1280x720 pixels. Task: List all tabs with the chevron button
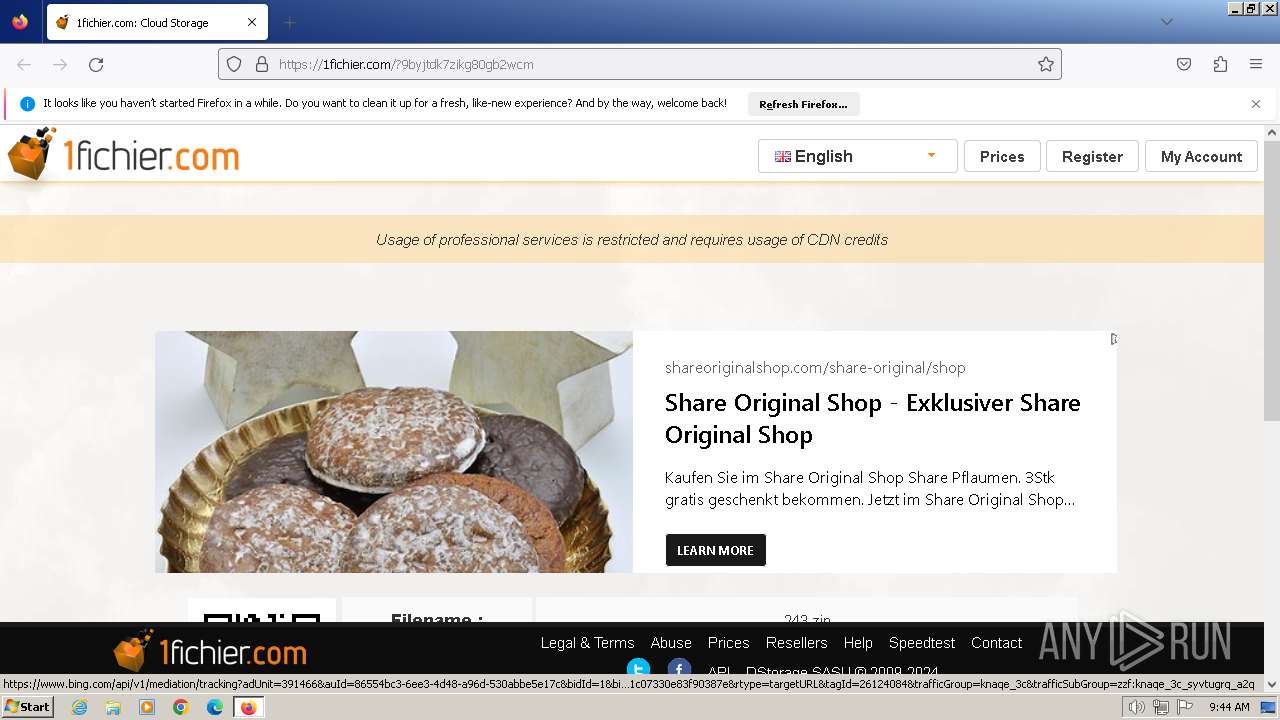pos(1166,22)
